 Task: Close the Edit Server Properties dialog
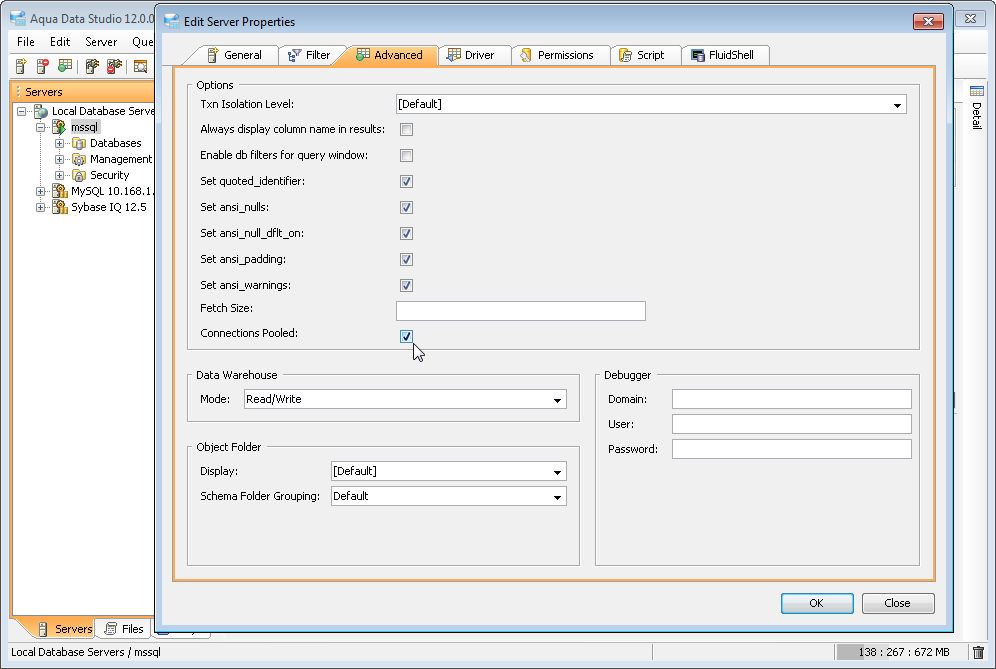click(928, 22)
